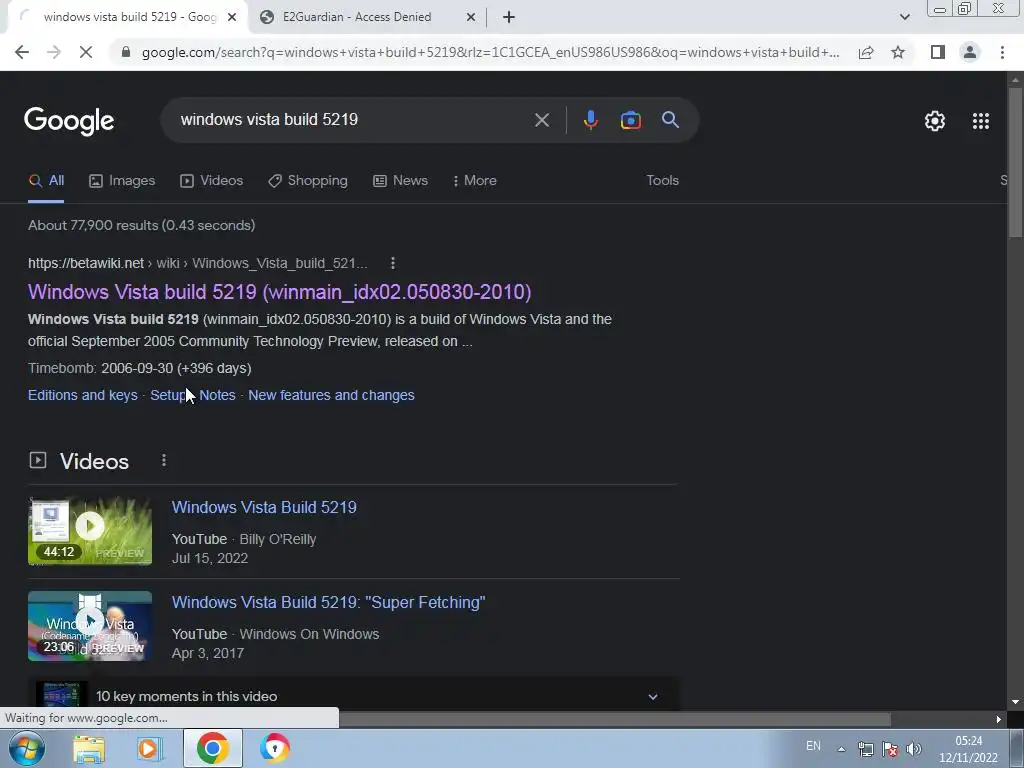Open Windows Vista Build 5219 YouTube video
This screenshot has height=768, width=1024.
pyautogui.click(x=264, y=507)
